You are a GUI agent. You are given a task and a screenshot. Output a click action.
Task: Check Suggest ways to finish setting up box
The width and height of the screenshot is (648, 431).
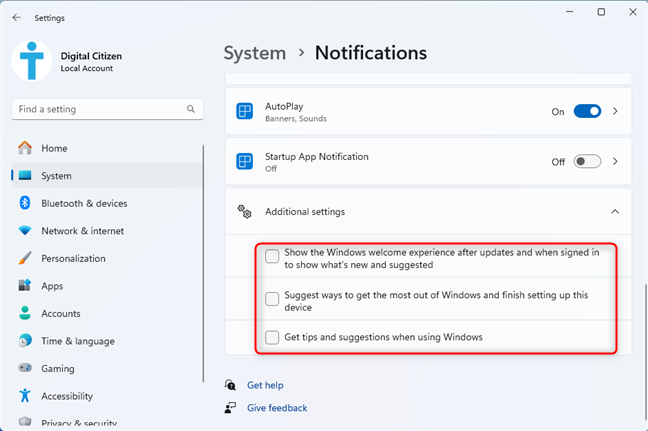coord(272,299)
